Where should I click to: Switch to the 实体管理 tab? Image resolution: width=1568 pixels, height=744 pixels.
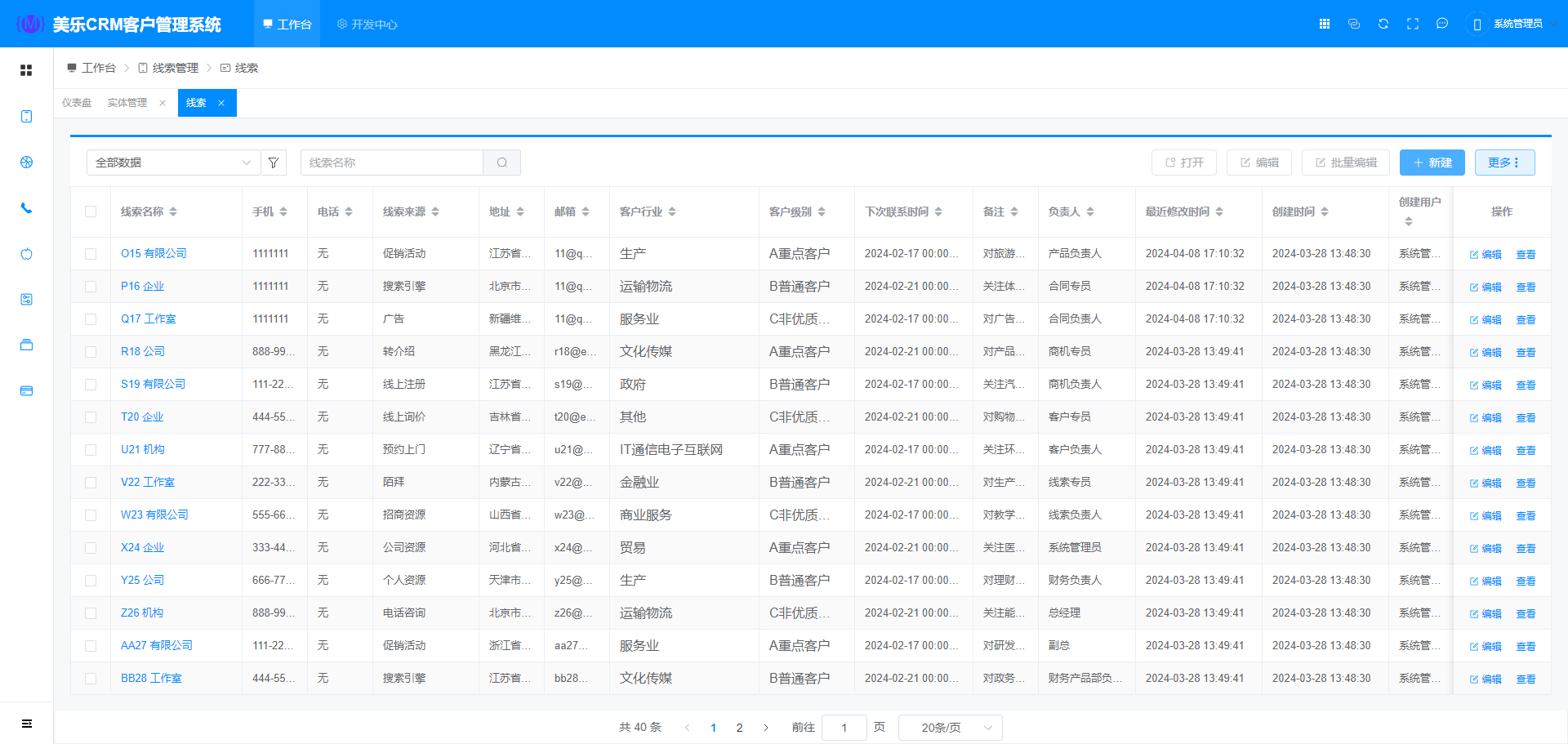click(127, 103)
